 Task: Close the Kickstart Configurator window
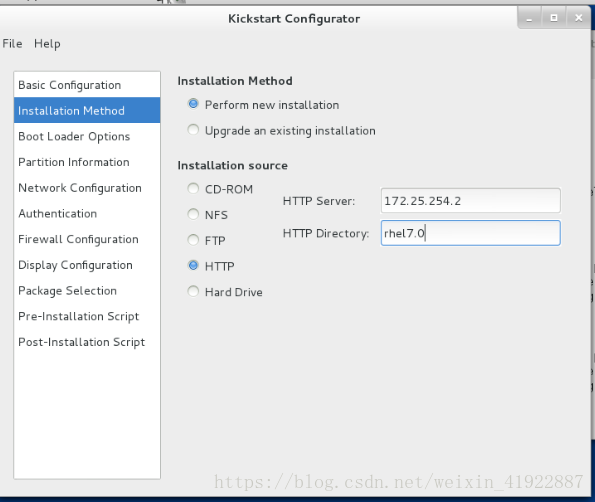579,18
